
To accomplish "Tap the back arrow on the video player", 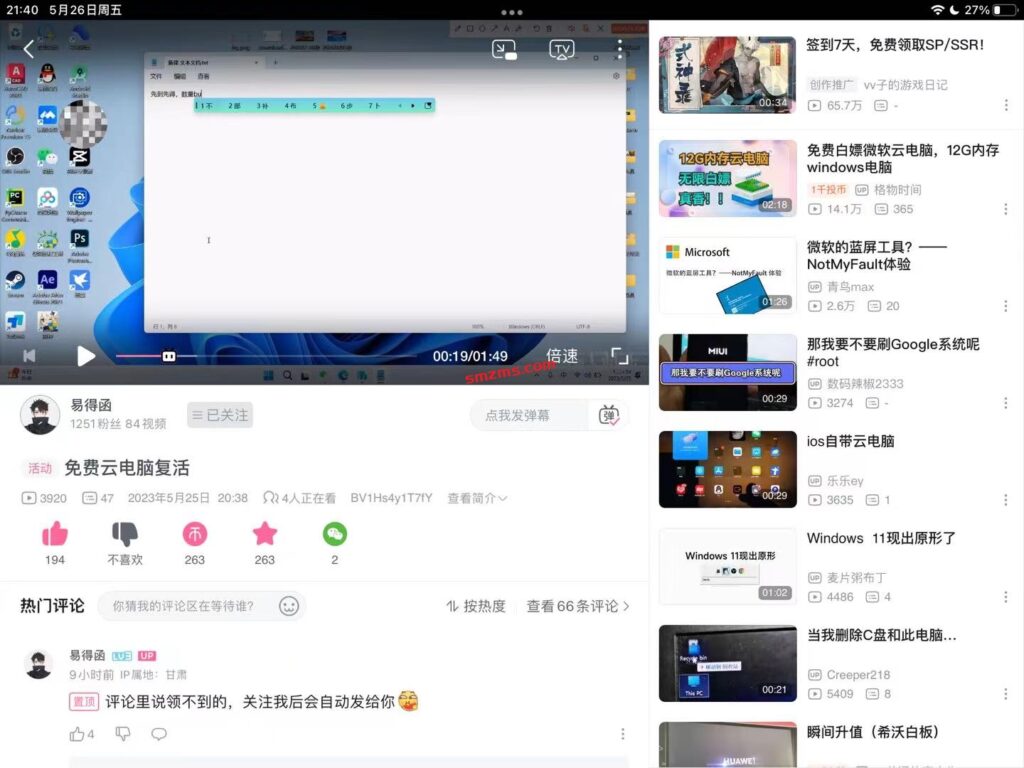I will [28, 49].
